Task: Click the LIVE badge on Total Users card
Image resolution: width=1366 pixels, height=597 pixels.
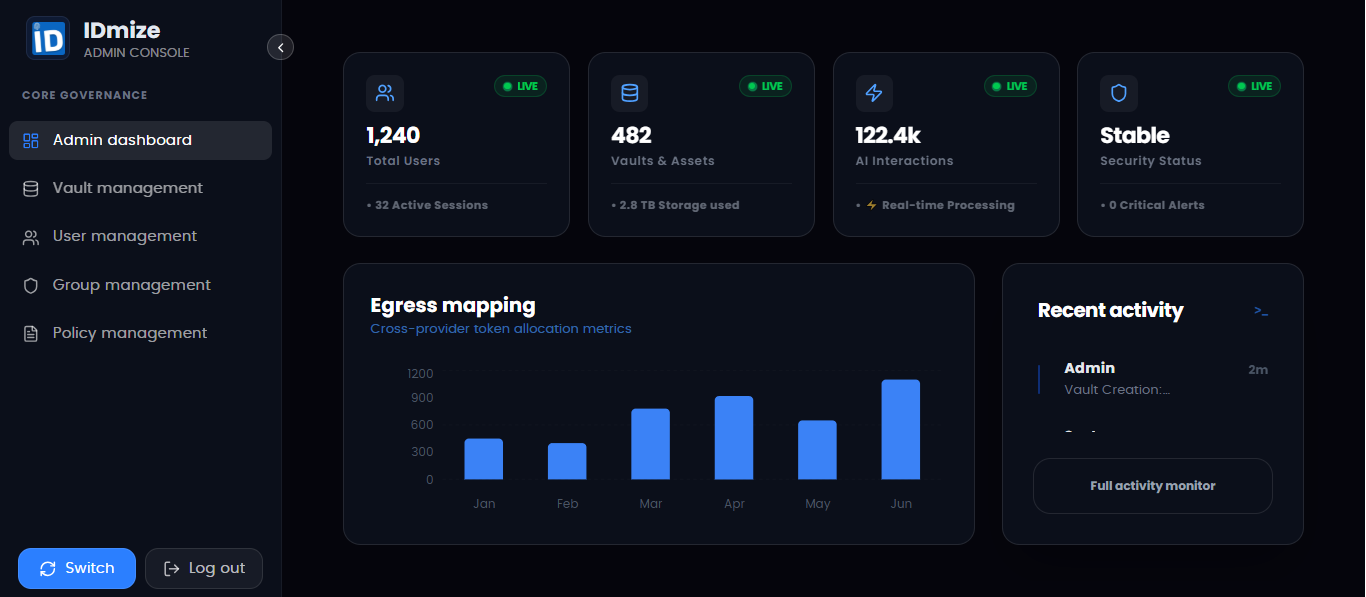Action: (520, 86)
